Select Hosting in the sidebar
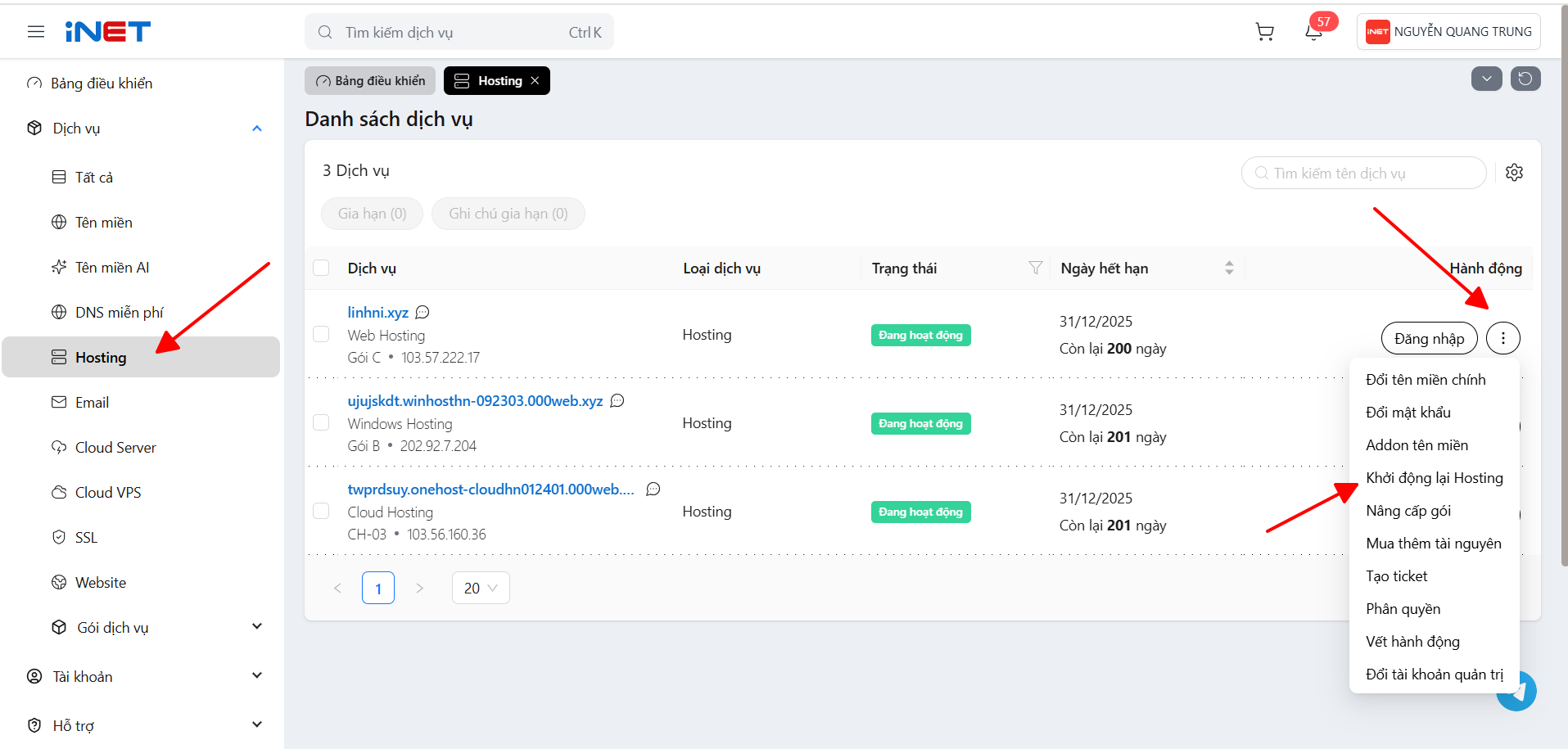This screenshot has width=1568, height=749. tap(141, 357)
